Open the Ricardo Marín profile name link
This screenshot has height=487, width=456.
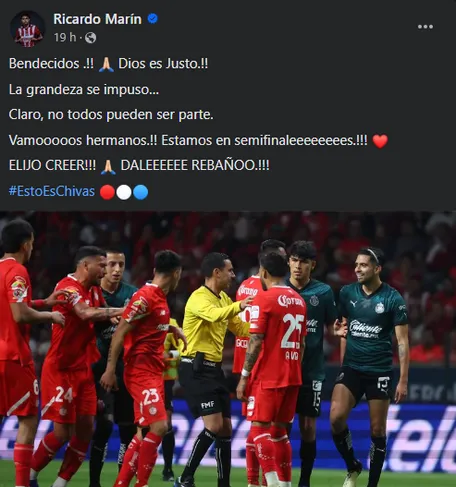[x=97, y=19]
